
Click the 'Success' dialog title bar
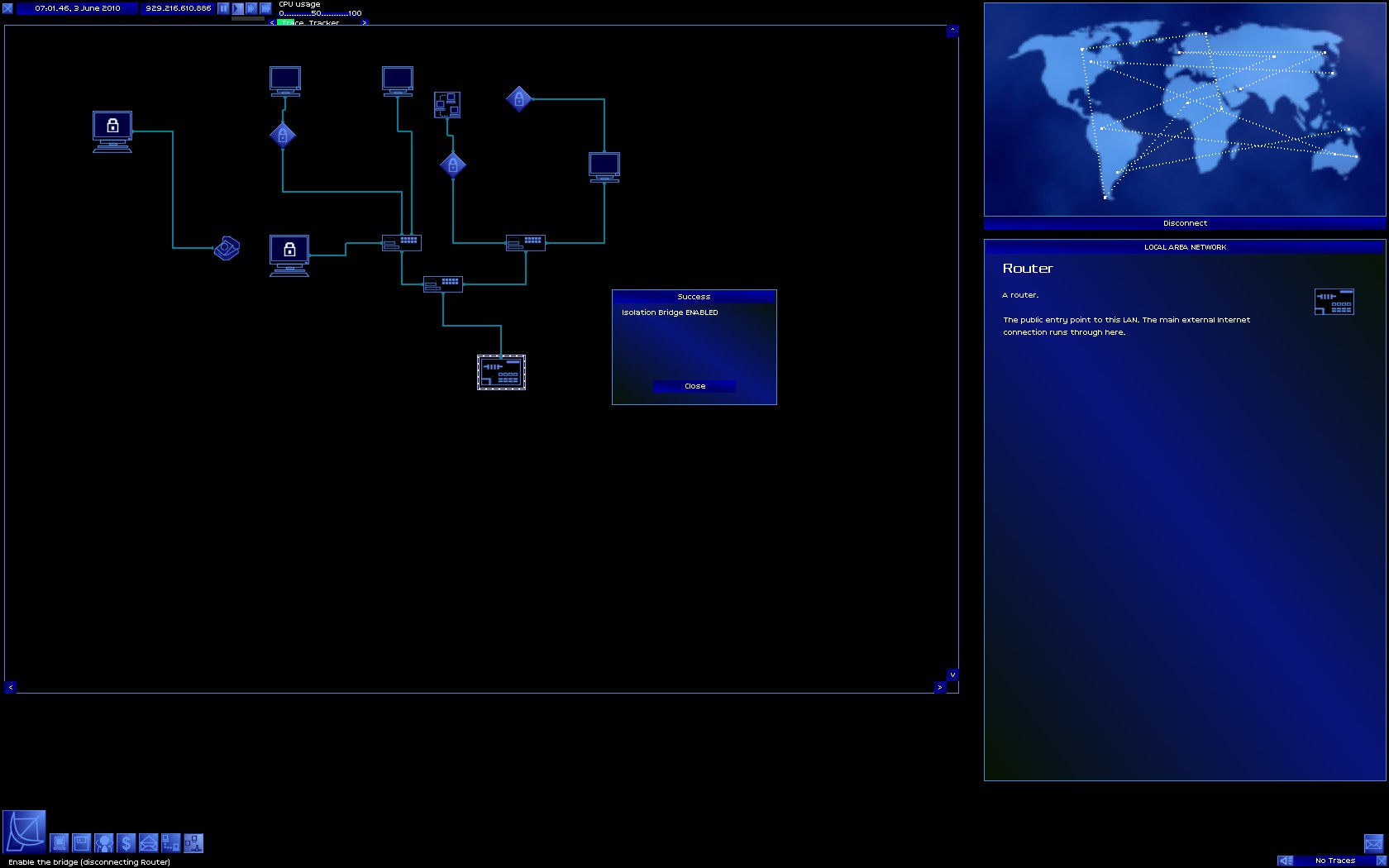pyautogui.click(x=694, y=296)
